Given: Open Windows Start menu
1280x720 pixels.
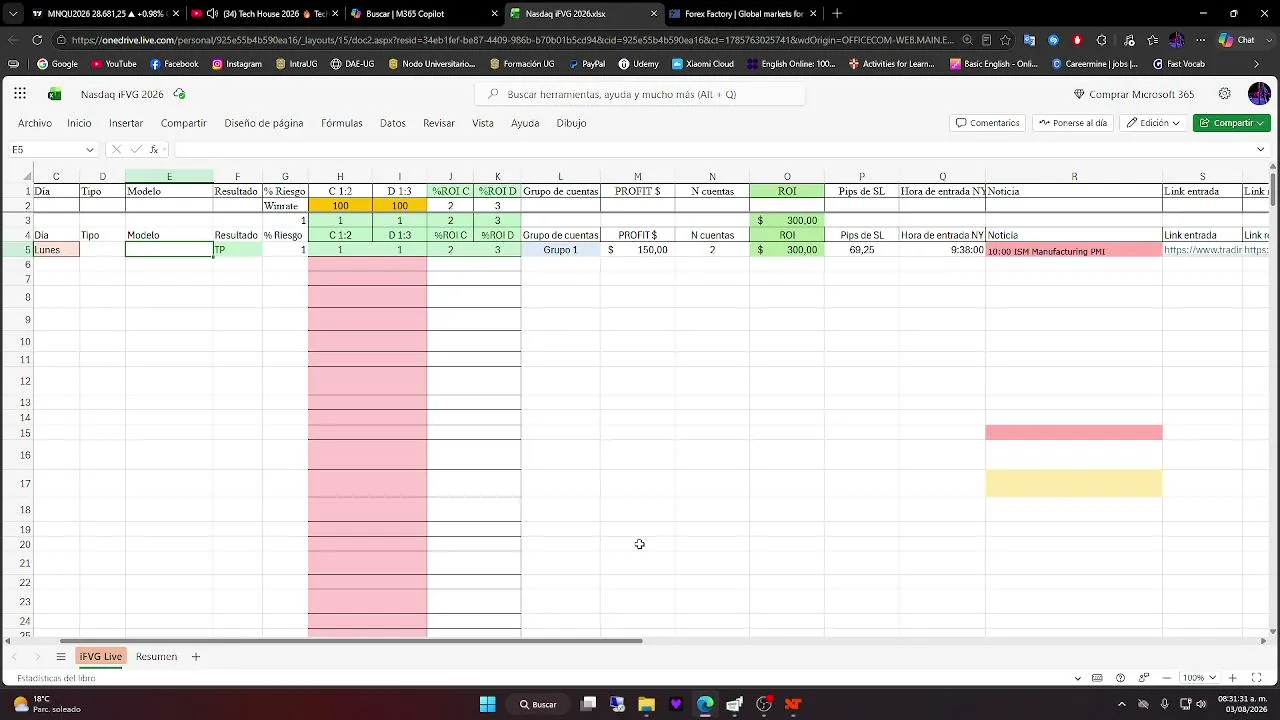Looking at the screenshot, I should 487,704.
